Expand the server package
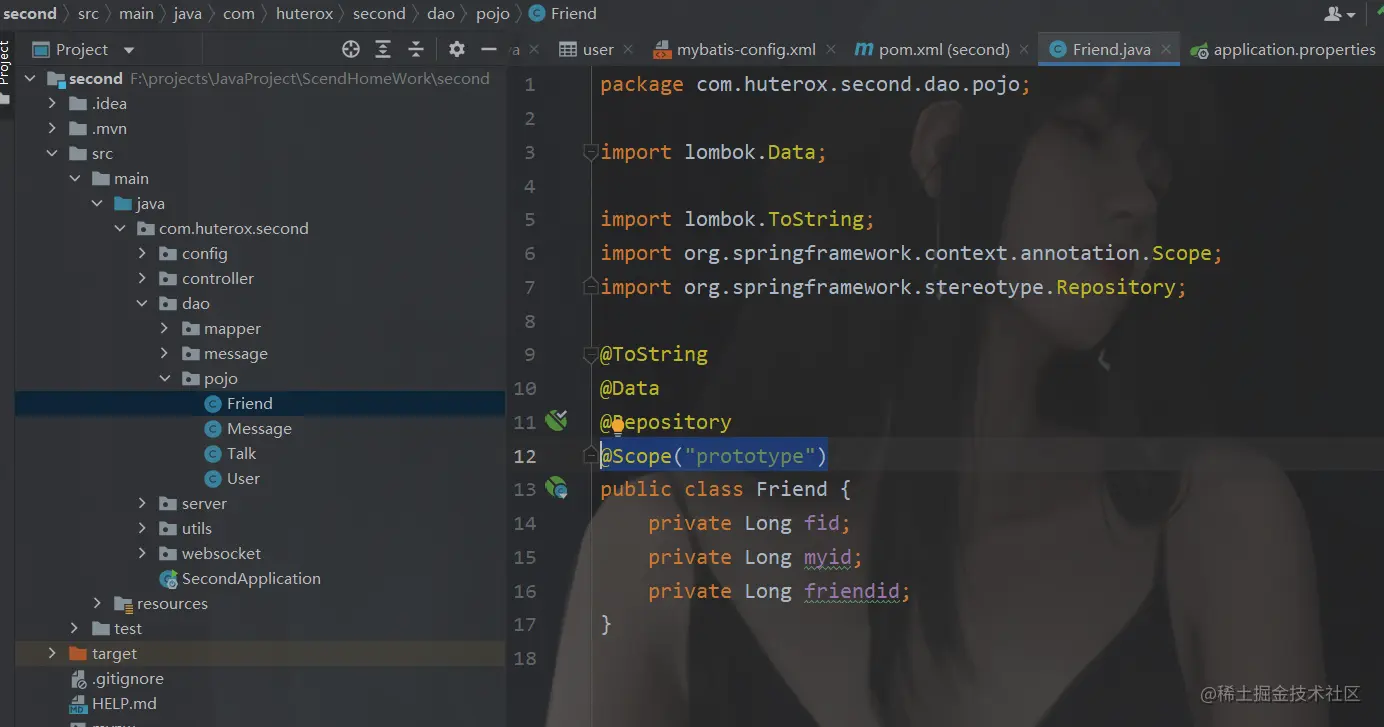This screenshot has width=1384, height=727. tap(142, 504)
